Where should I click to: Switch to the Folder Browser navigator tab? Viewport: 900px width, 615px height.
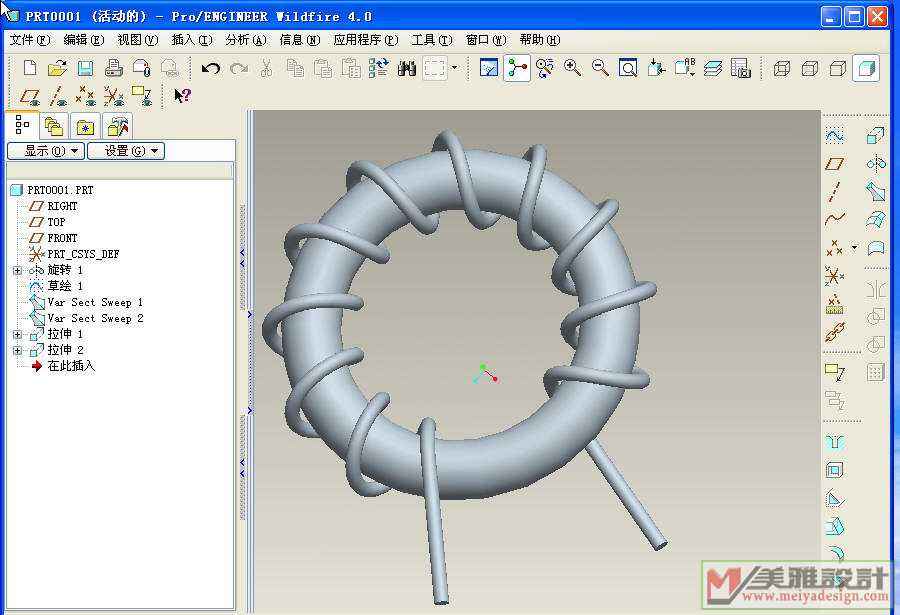pos(54,127)
